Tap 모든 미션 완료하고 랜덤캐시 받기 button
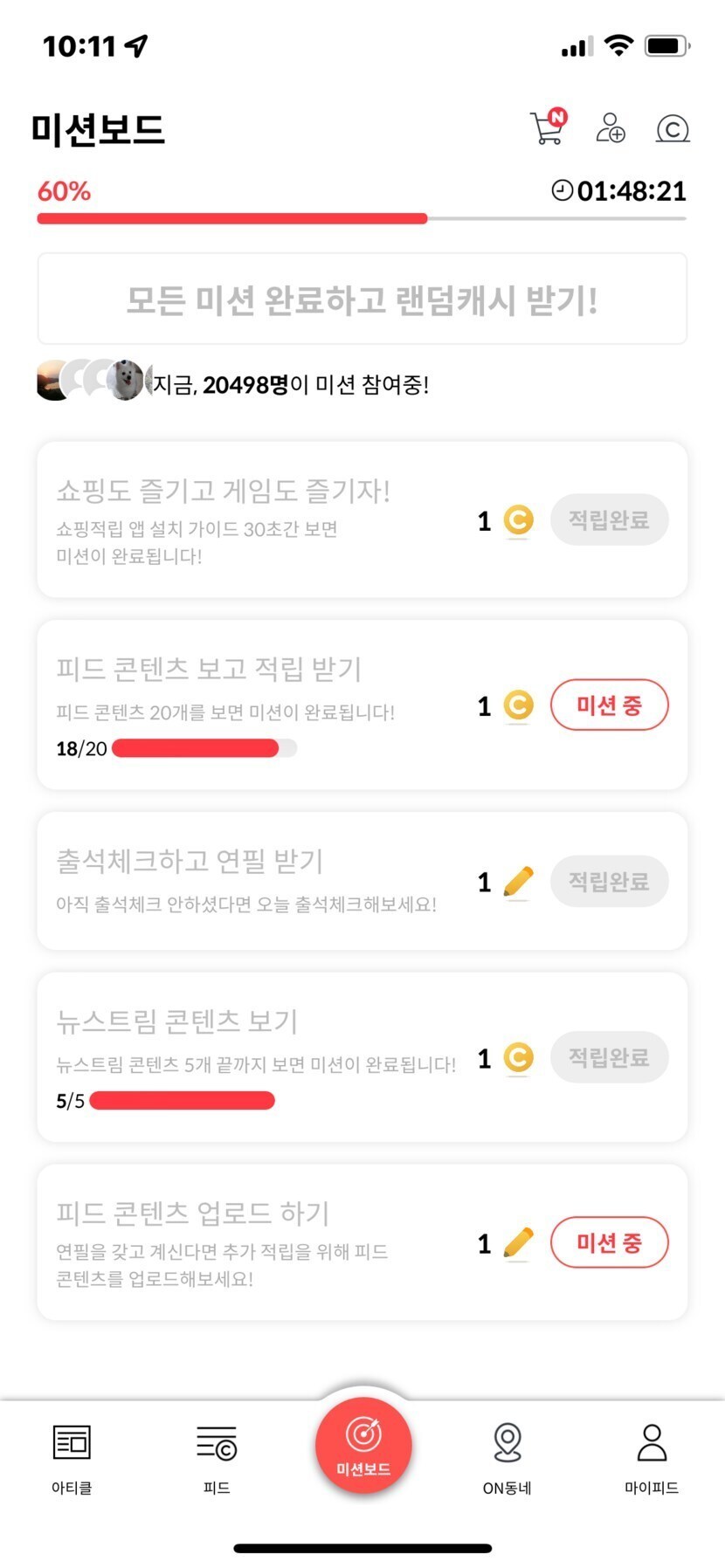725x1568 pixels. (x=362, y=299)
